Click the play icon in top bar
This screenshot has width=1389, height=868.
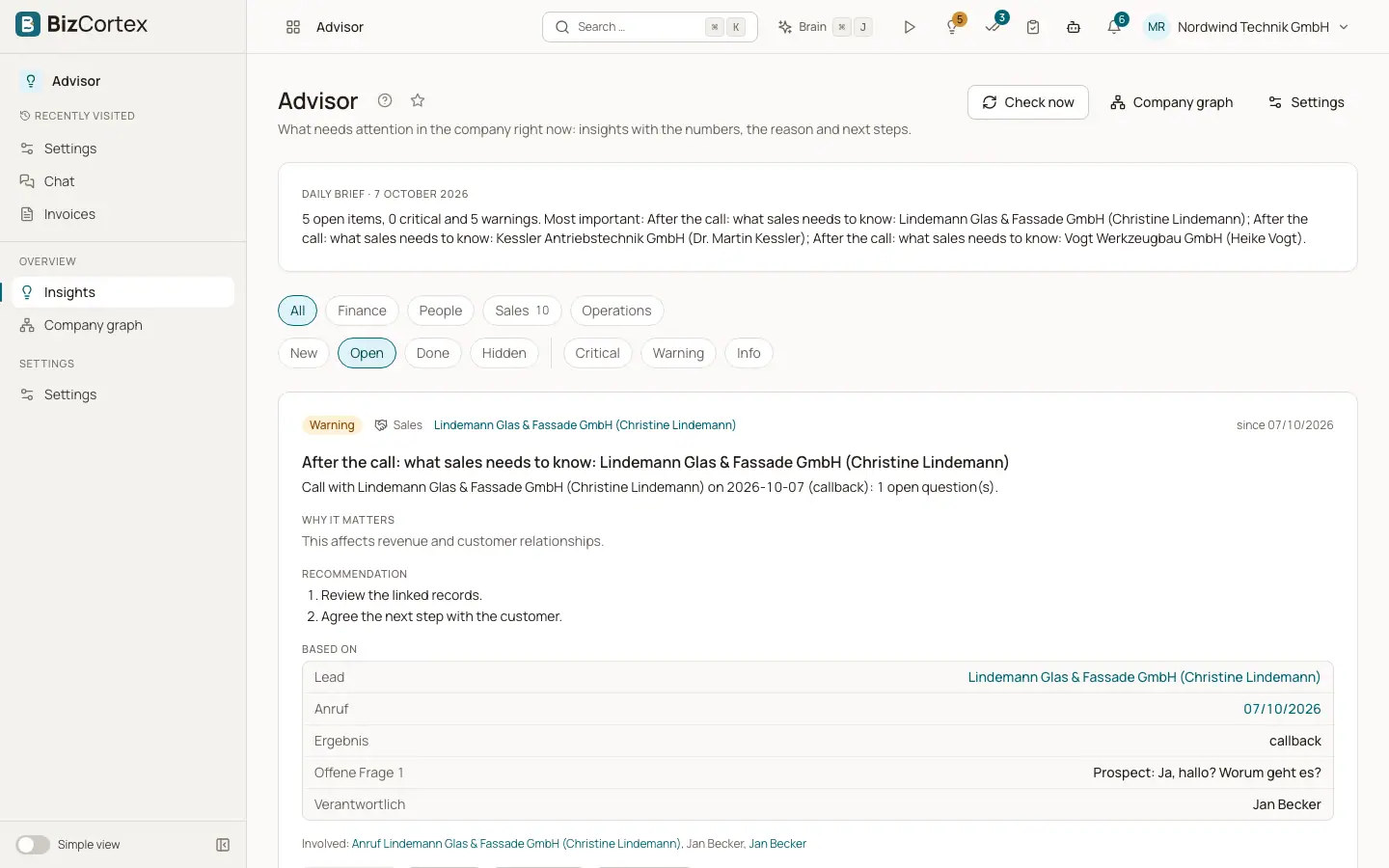(x=909, y=27)
